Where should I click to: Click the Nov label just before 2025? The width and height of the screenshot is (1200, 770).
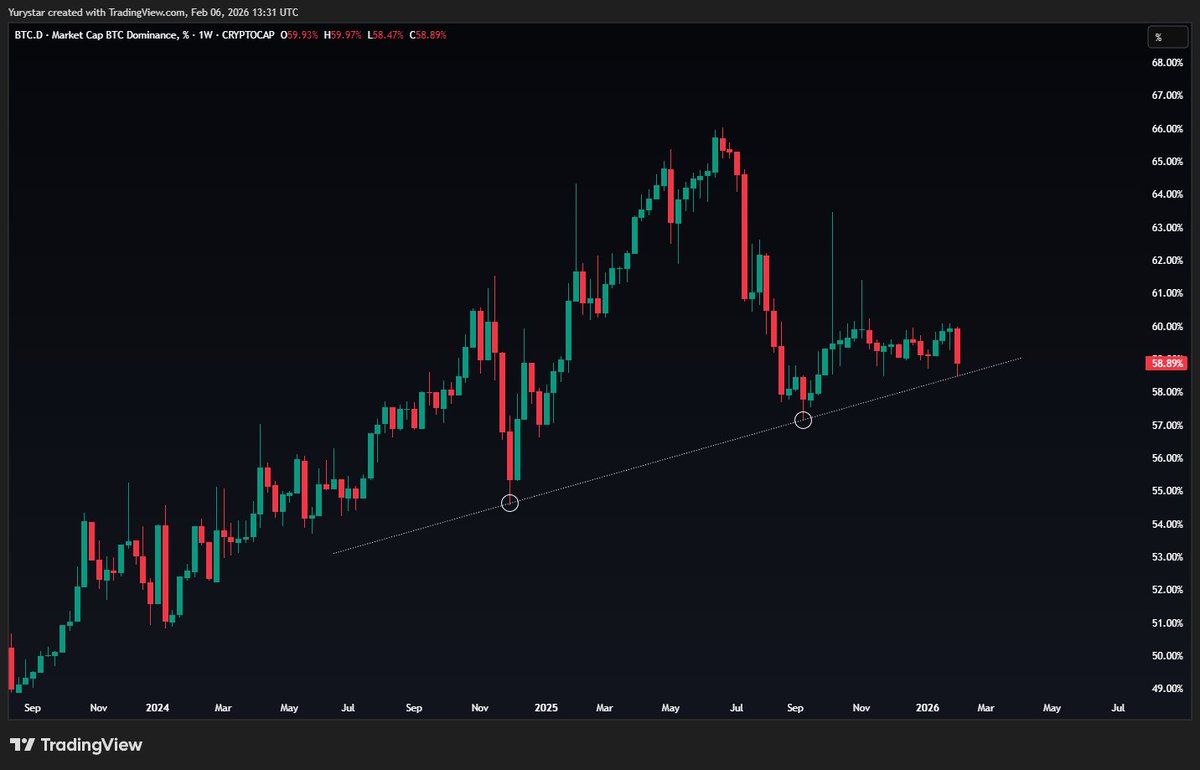[479, 708]
